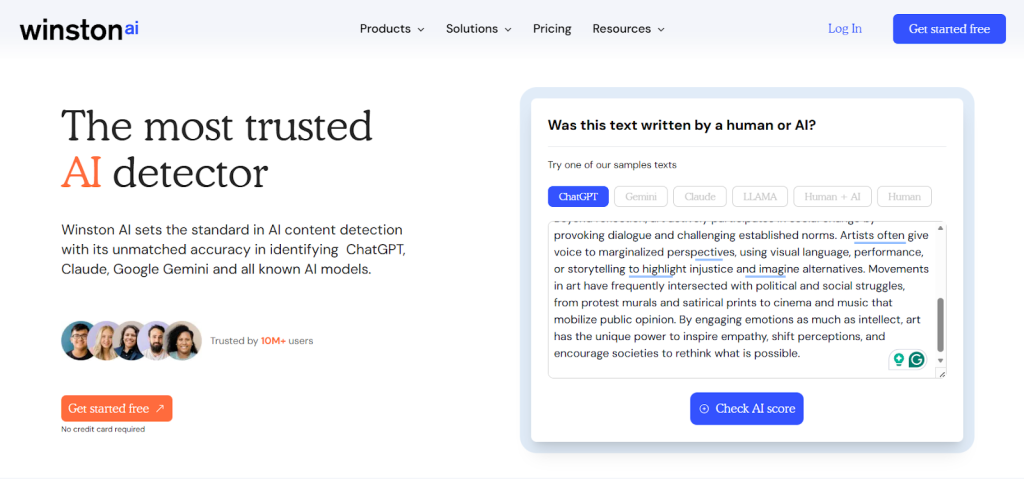Viewport: 1024px width, 479px height.
Task: Select the ChatGPT sample text
Action: coord(578,196)
